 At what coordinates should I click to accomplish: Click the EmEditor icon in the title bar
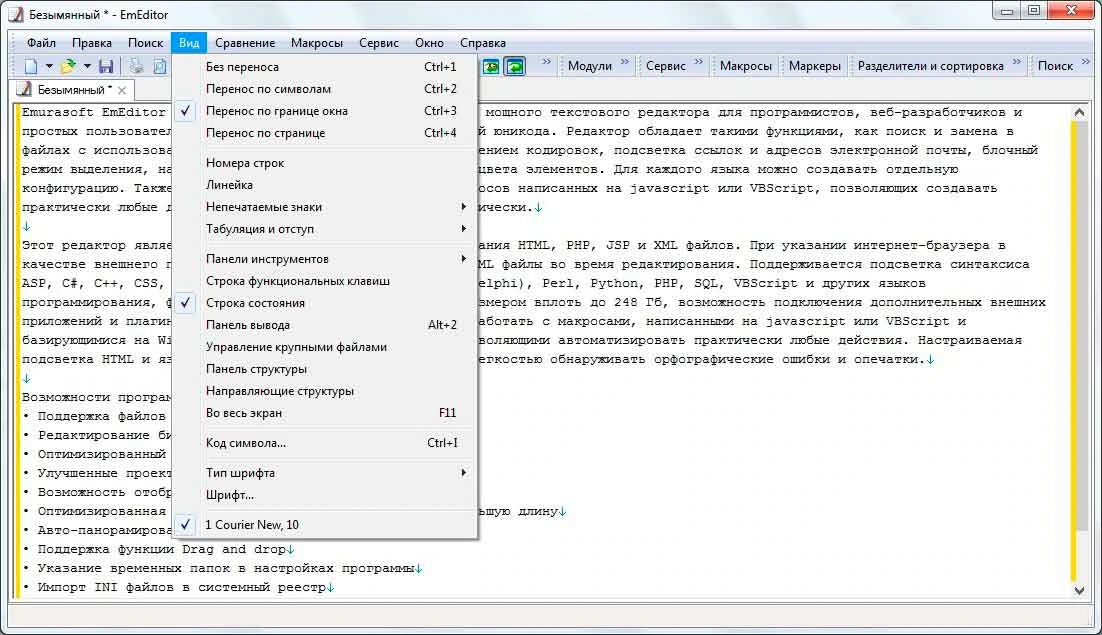(x=15, y=14)
